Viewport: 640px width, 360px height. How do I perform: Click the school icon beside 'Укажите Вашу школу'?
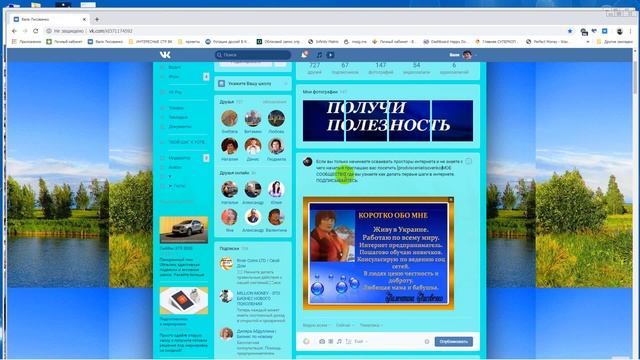[222, 83]
